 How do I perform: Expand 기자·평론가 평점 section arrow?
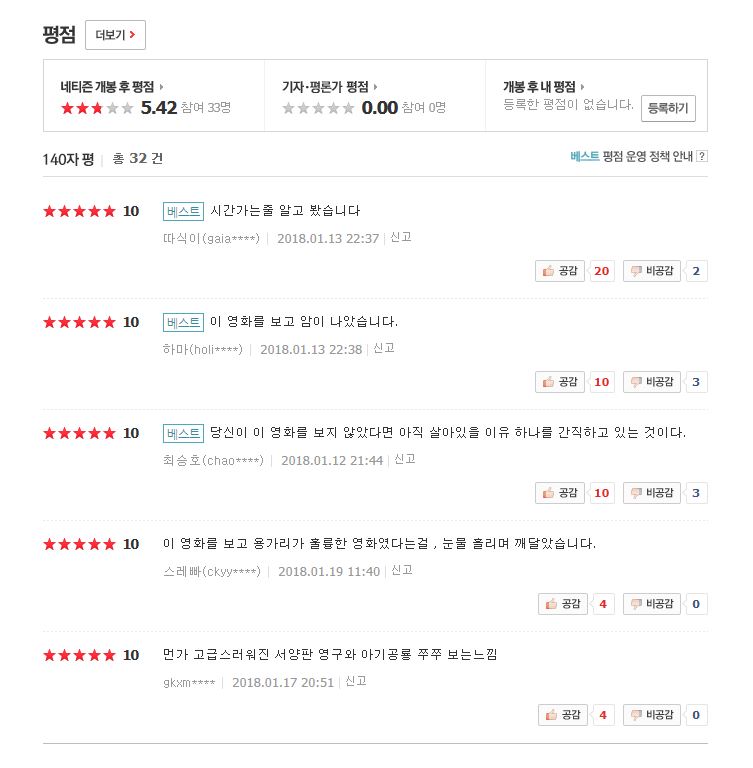(x=376, y=87)
